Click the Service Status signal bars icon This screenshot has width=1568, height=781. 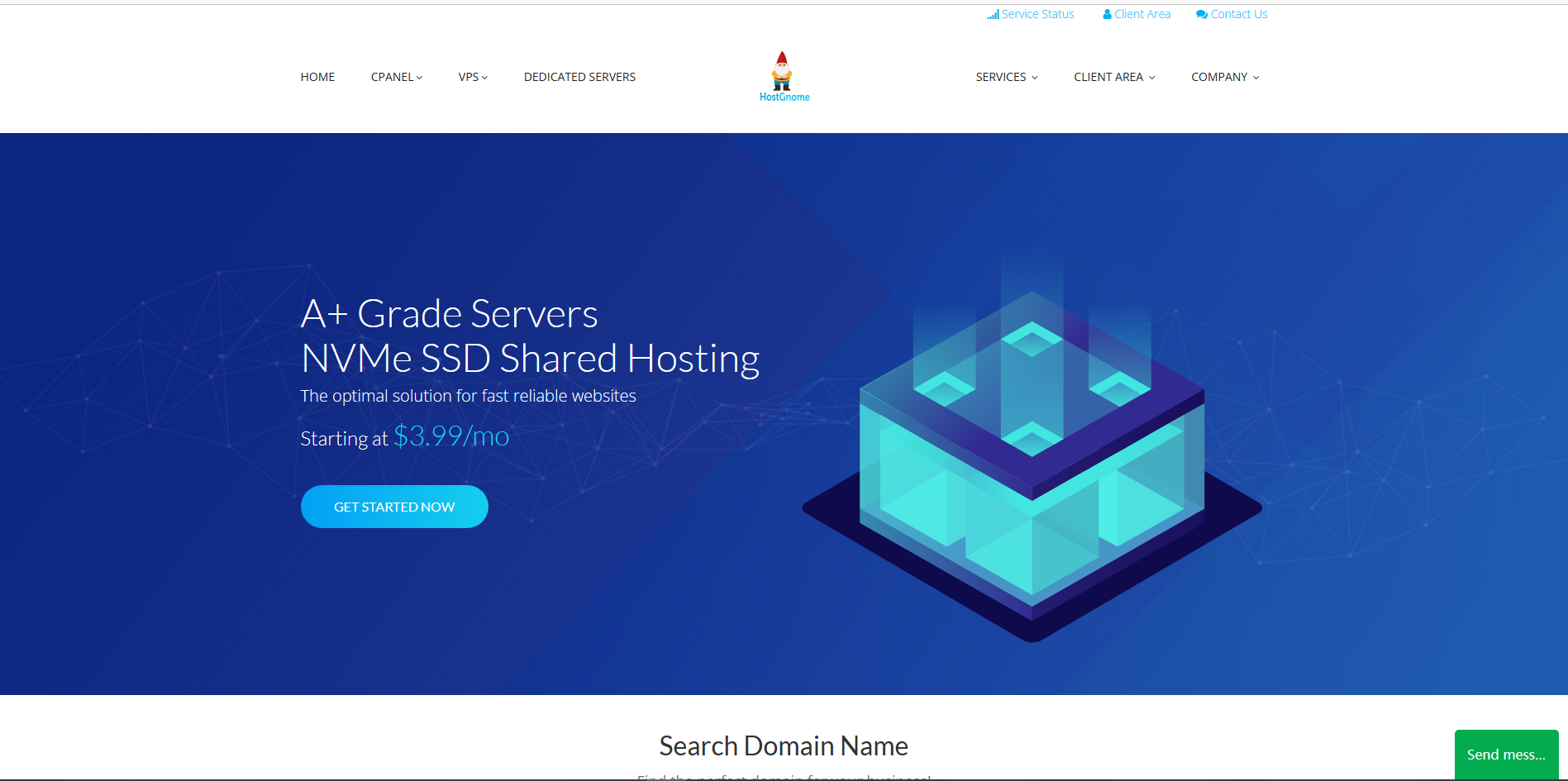coord(993,15)
